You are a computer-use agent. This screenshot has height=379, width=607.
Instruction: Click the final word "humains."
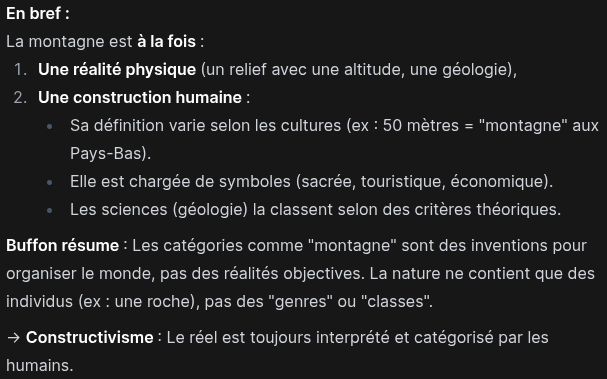coord(39,365)
